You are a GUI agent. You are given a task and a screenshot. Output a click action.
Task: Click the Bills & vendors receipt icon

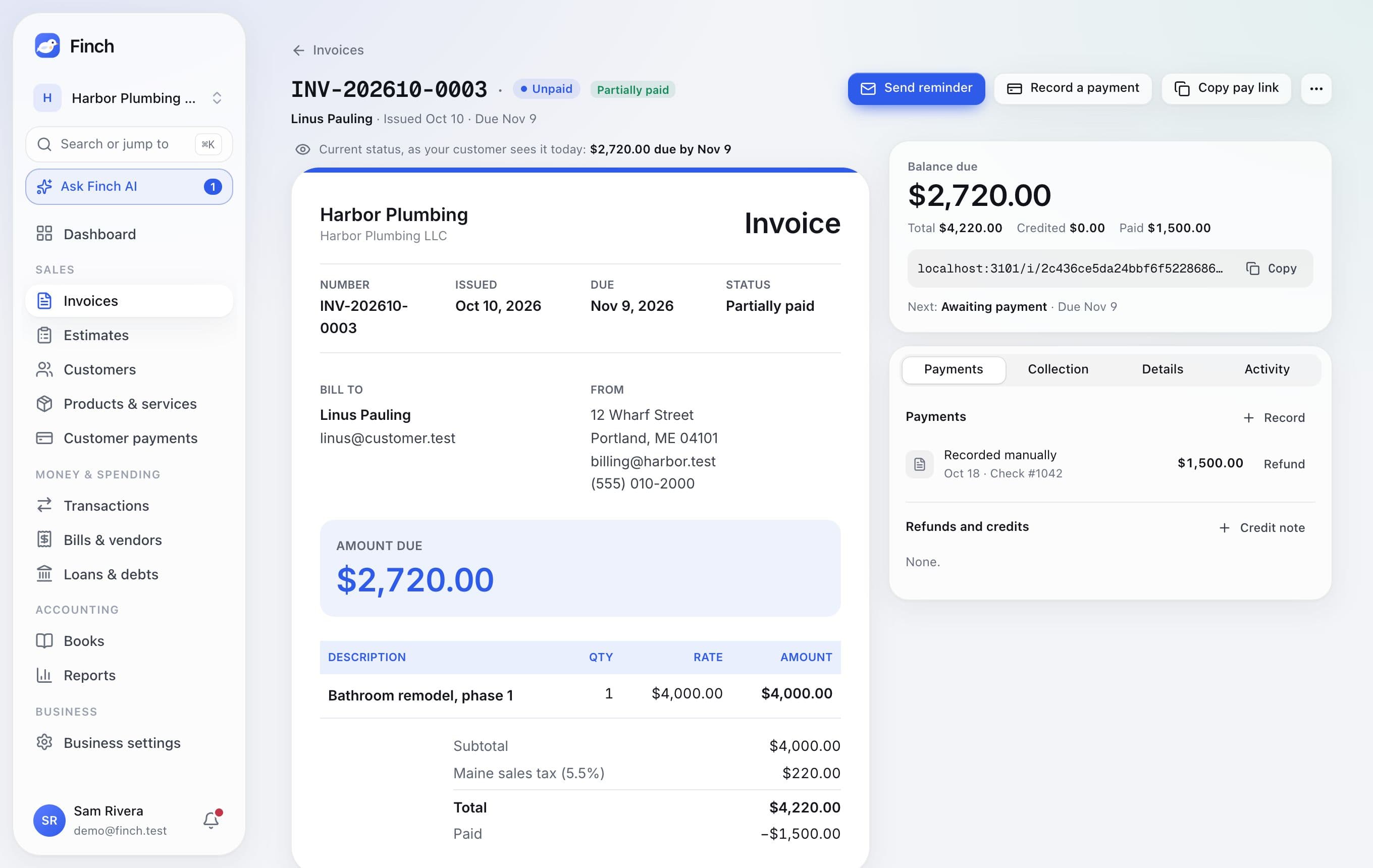(44, 539)
